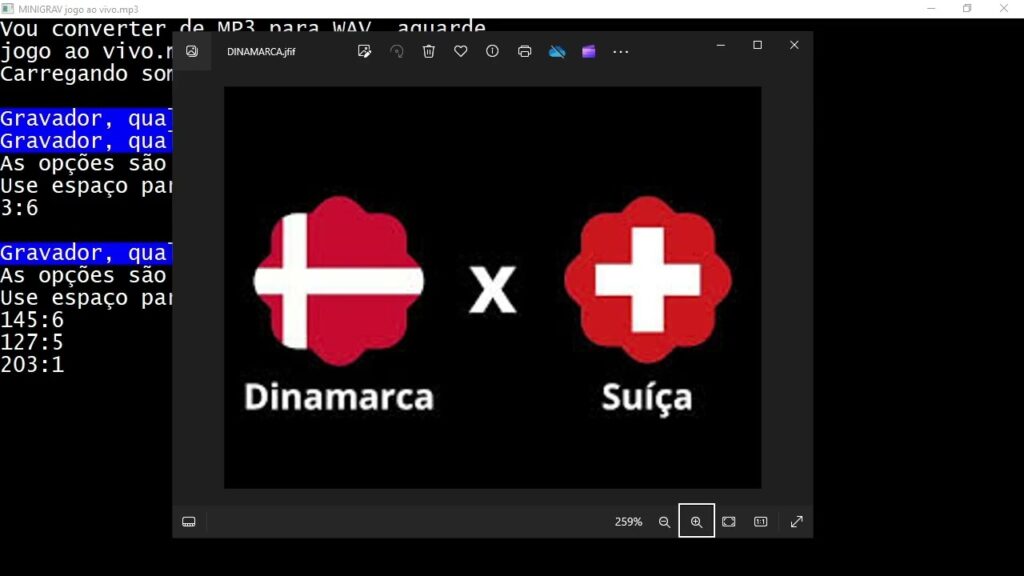
Task: Fit the image to the window
Action: (x=729, y=521)
